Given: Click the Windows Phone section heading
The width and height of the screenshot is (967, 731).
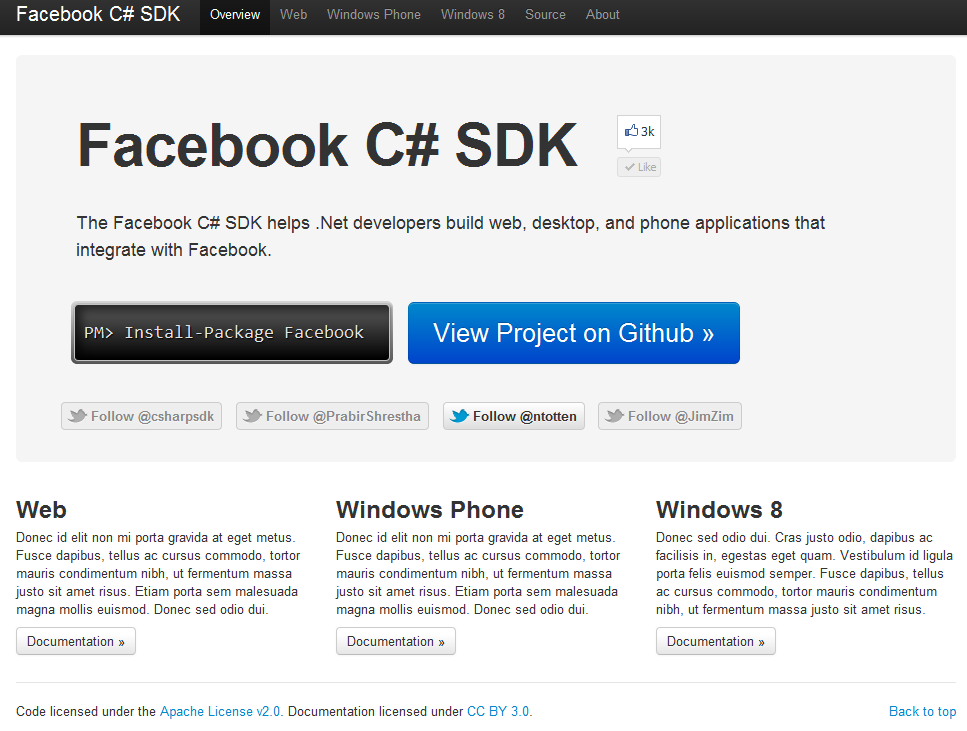Looking at the screenshot, I should coord(430,510).
